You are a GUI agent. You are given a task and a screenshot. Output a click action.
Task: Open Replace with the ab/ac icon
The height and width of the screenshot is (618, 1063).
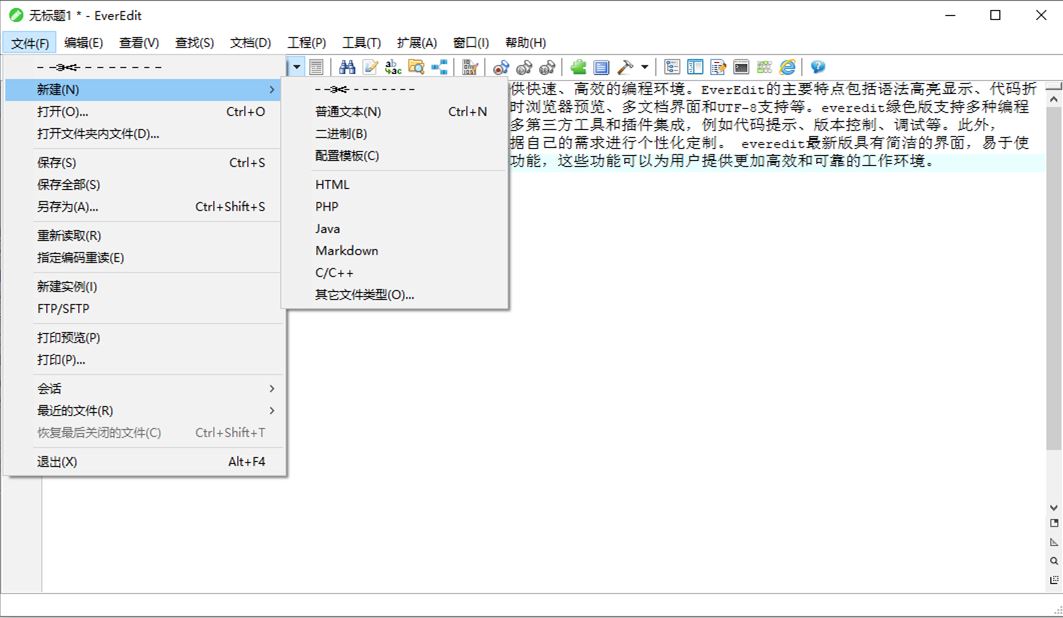click(393, 67)
